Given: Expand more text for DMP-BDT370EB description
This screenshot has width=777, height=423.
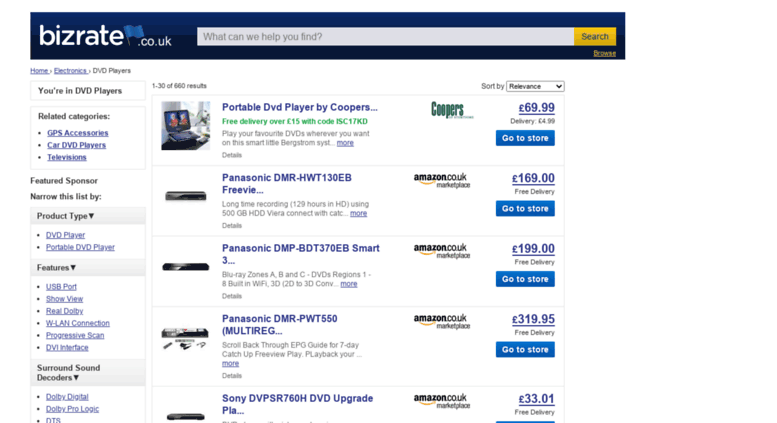Looking at the screenshot, I should pyautogui.click(x=349, y=284).
